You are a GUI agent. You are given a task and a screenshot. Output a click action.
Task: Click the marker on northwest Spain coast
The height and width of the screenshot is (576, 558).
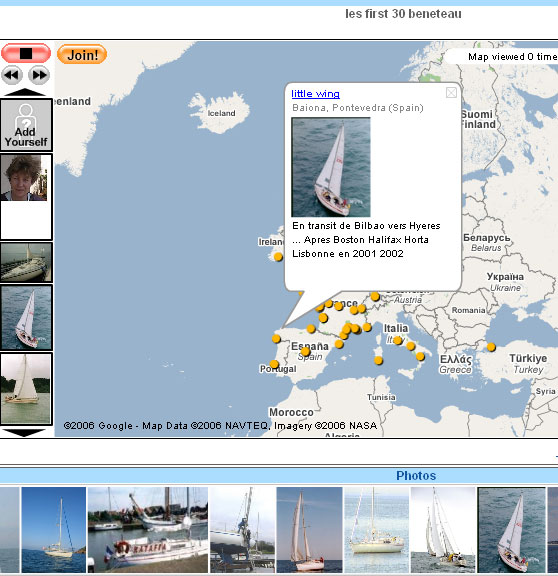[276, 339]
